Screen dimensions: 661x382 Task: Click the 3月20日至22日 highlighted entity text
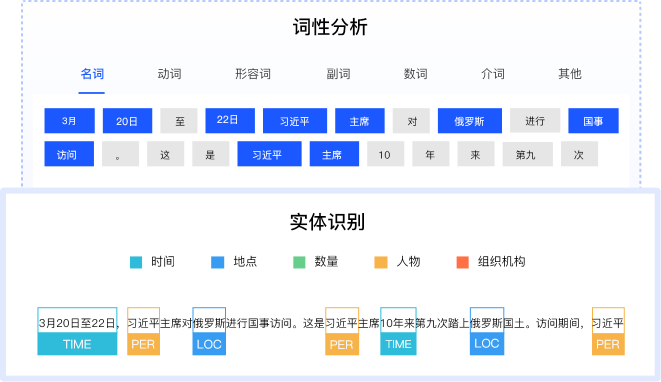tap(77, 323)
